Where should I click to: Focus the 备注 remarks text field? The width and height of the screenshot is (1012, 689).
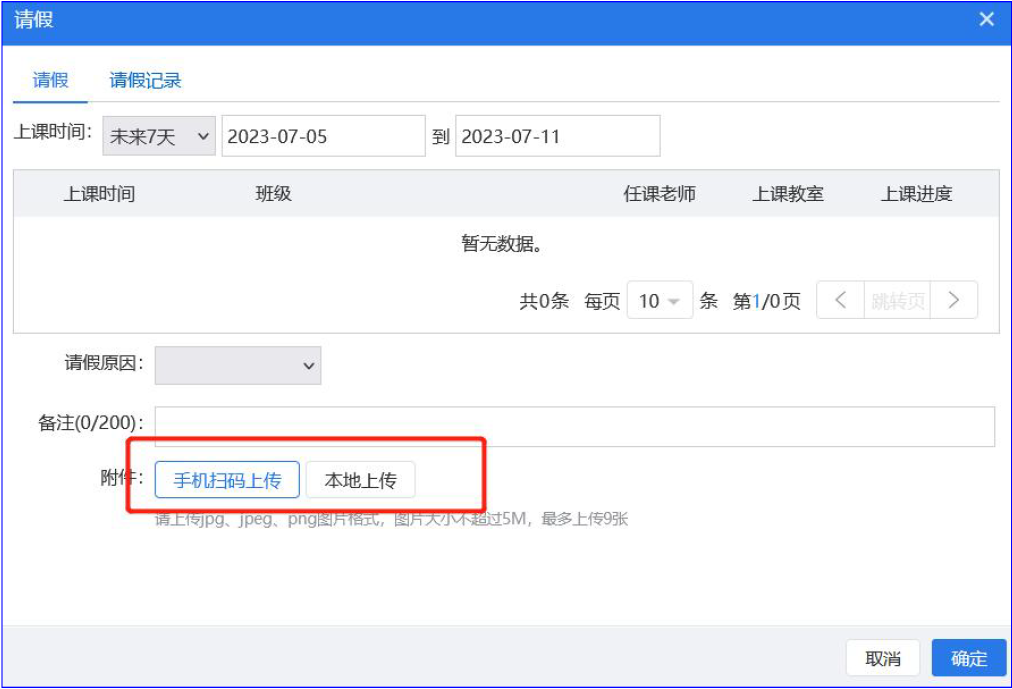tap(574, 426)
